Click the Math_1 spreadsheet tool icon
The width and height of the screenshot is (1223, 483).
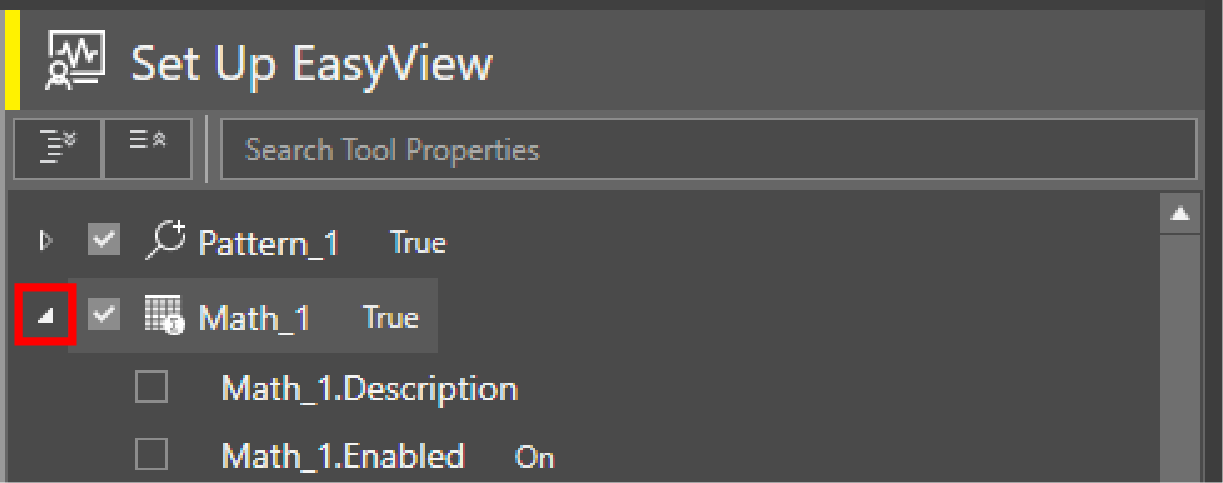163,317
